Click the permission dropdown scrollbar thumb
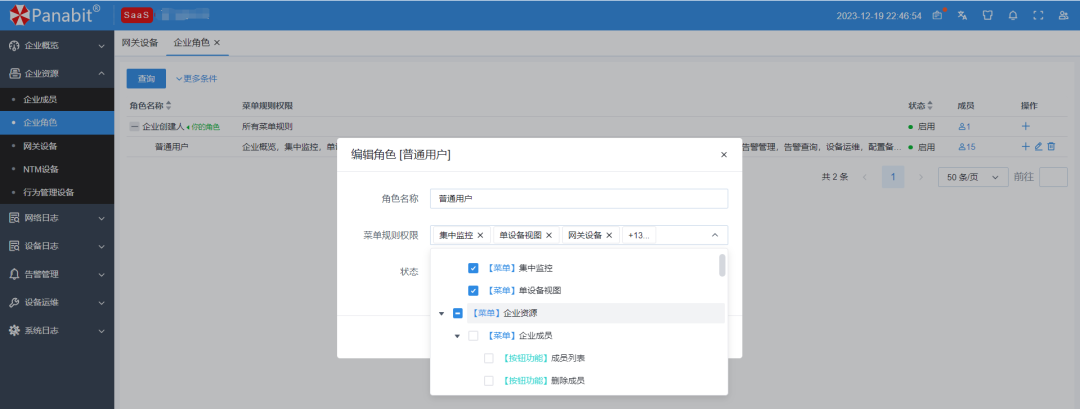Screen dimensions: 1080x409 pyautogui.click(x=722, y=265)
